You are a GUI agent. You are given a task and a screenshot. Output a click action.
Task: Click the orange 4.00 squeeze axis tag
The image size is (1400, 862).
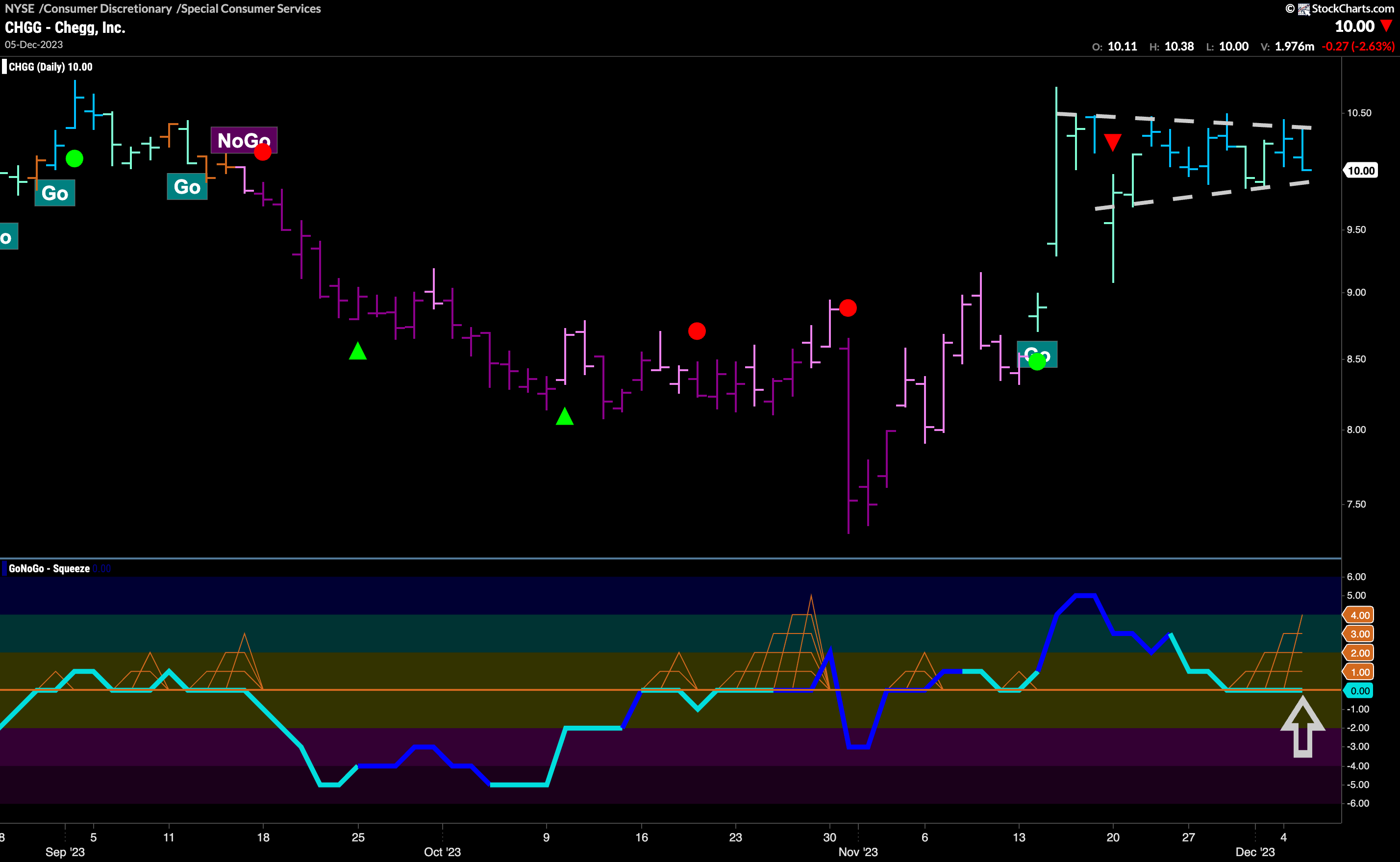coord(1358,614)
